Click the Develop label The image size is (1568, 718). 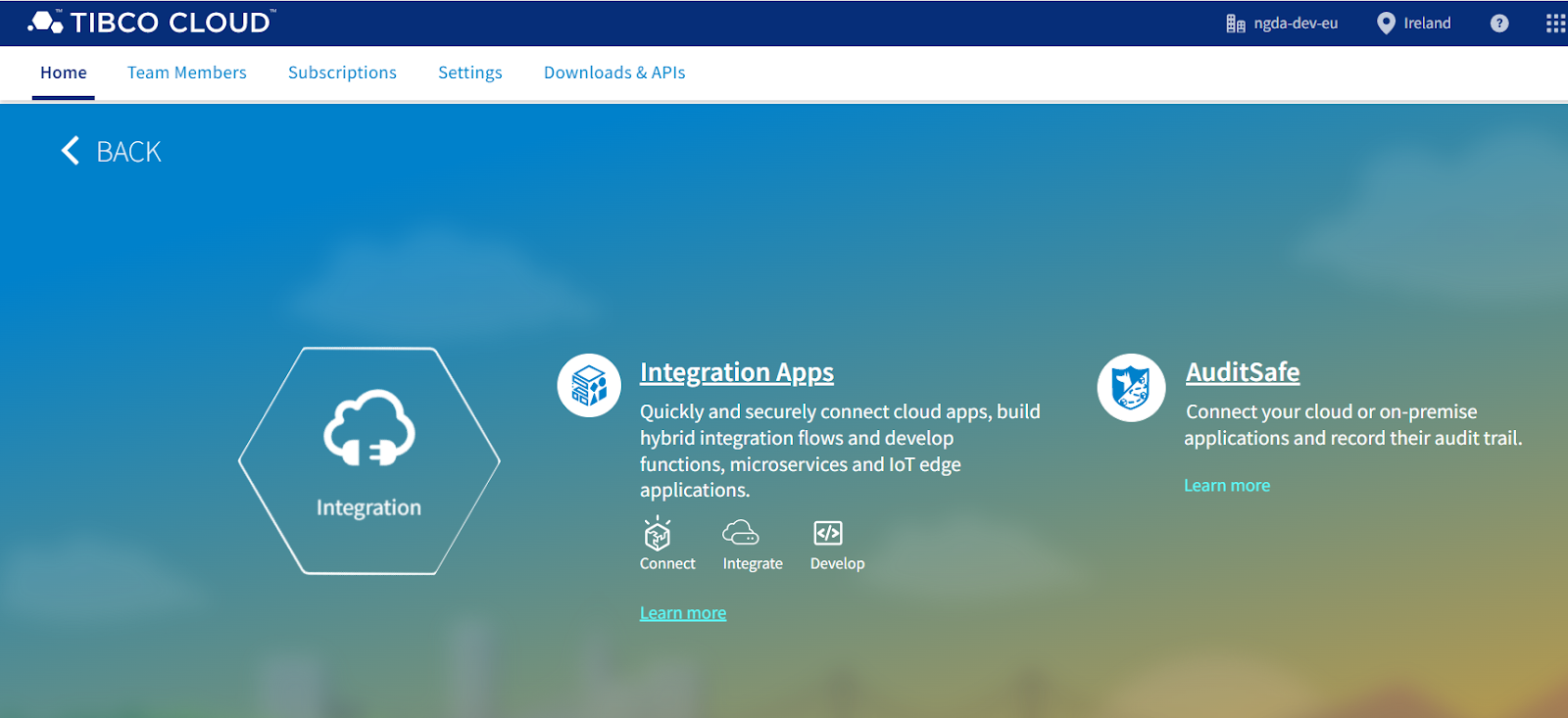tap(838, 563)
